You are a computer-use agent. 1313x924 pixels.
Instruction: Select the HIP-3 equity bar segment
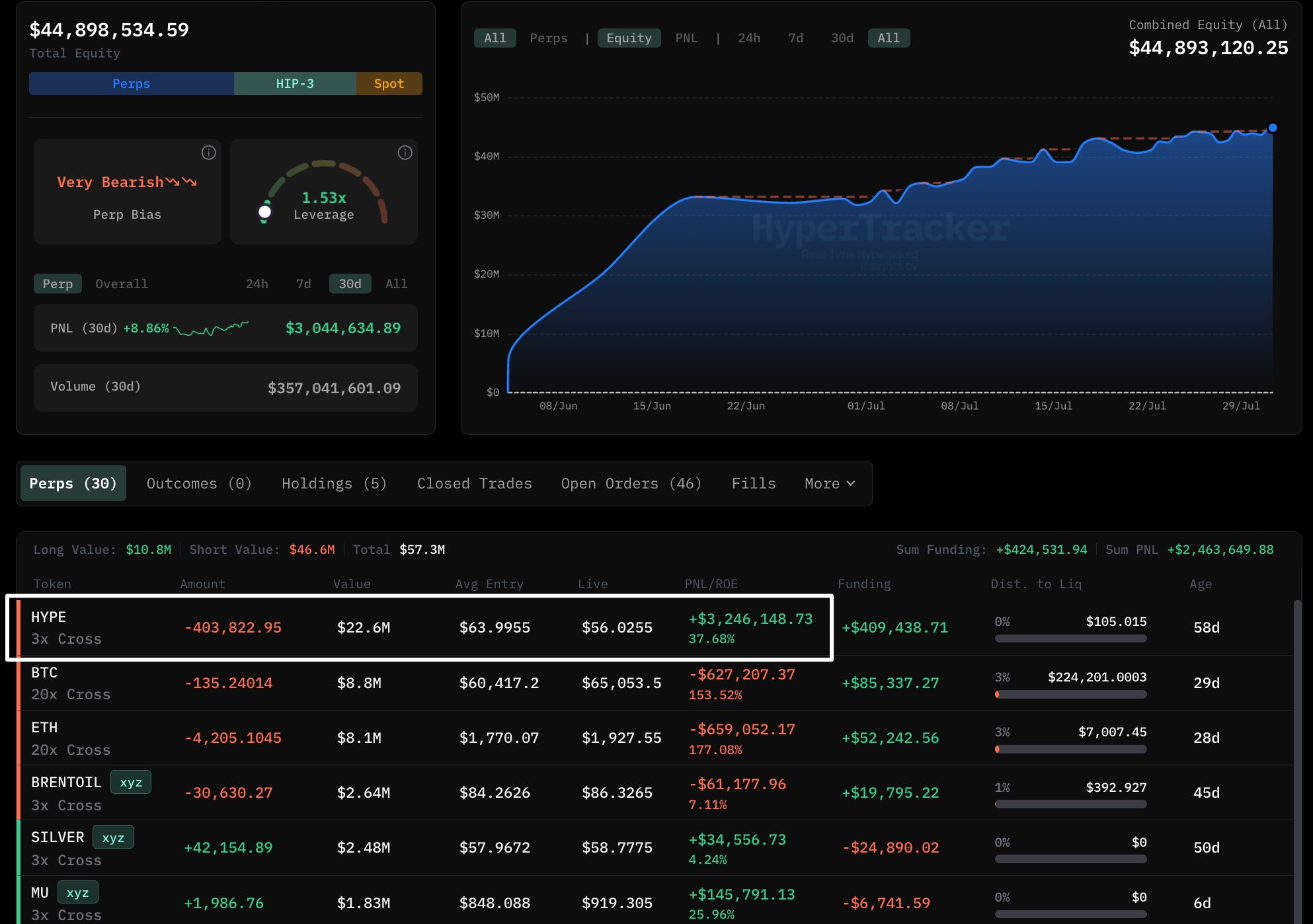pos(295,84)
